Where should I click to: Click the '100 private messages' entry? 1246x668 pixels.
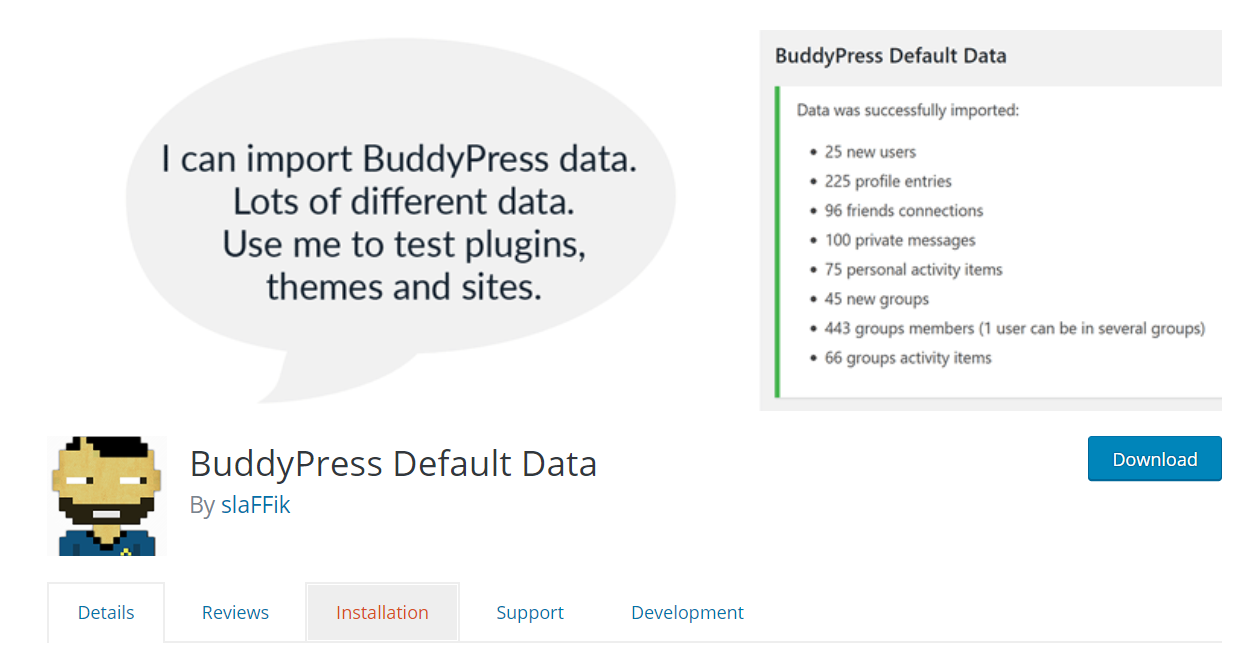pyautogui.click(x=900, y=240)
